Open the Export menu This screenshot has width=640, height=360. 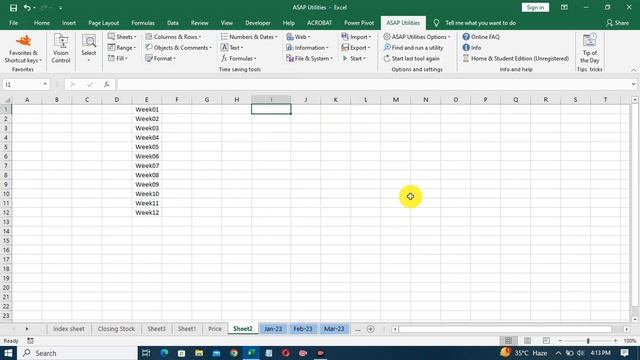(356, 47)
